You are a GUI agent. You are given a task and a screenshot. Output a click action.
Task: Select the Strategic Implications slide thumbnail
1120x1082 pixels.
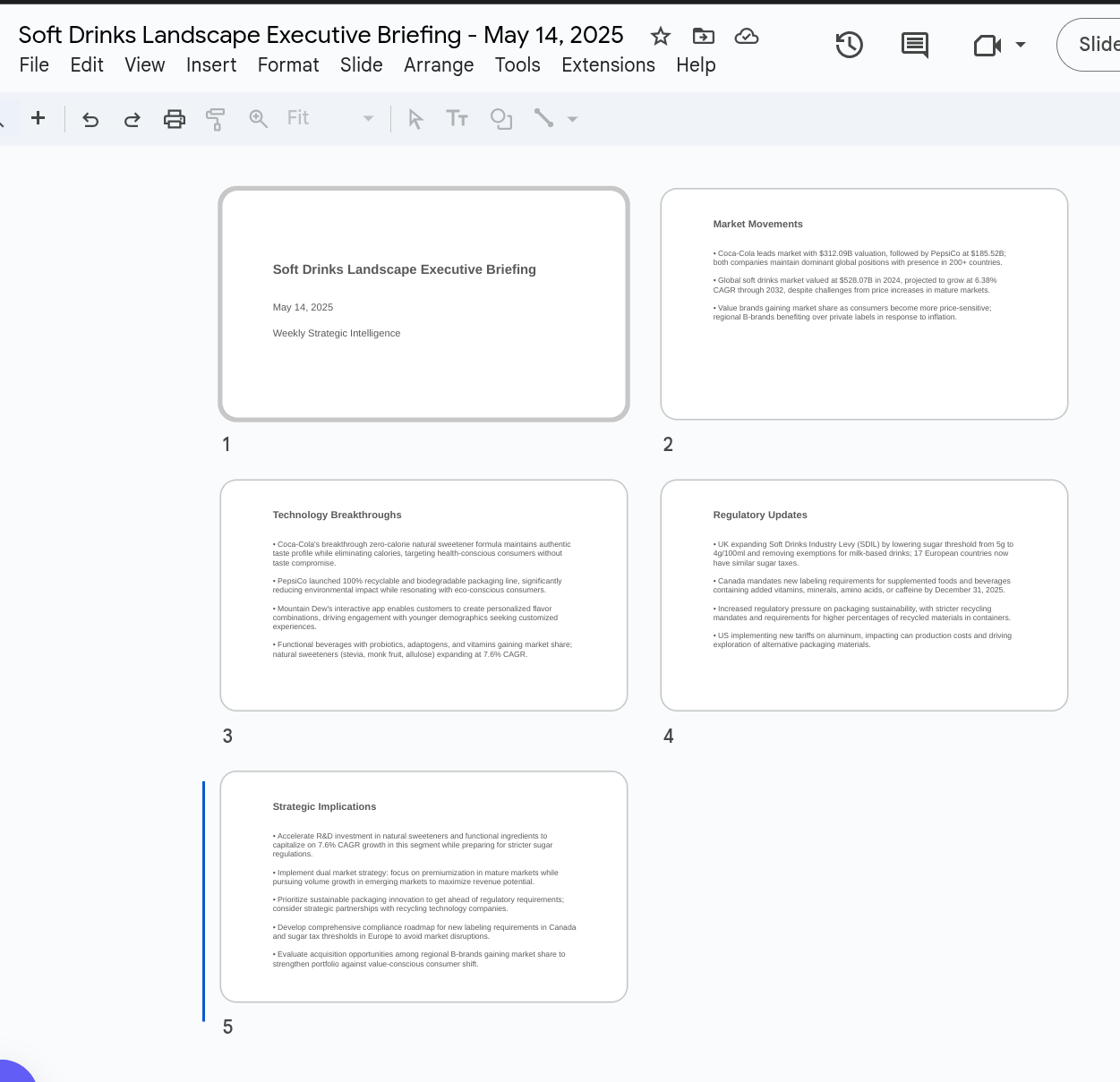tap(423, 886)
